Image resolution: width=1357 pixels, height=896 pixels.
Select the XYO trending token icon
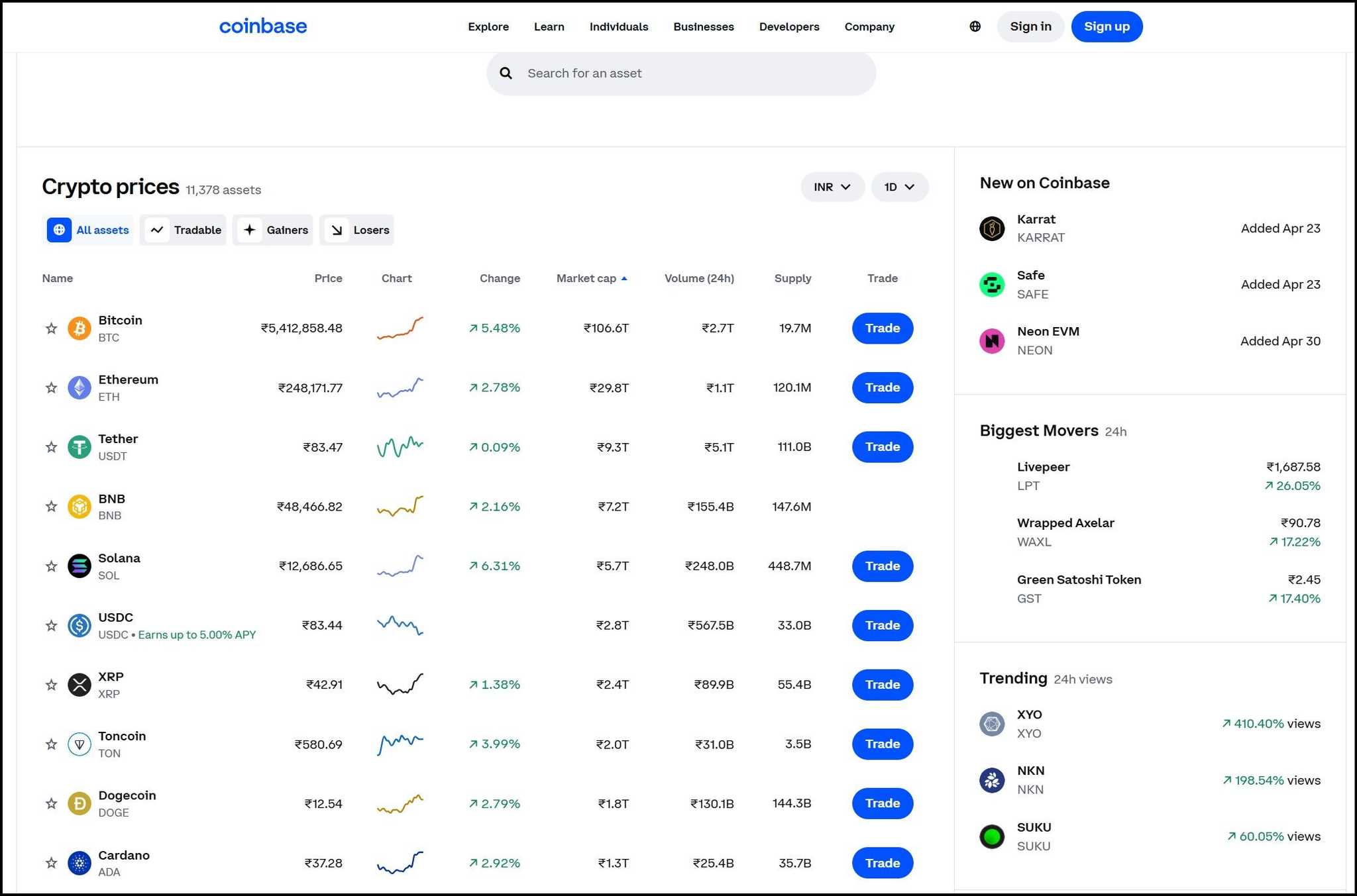[x=991, y=724]
